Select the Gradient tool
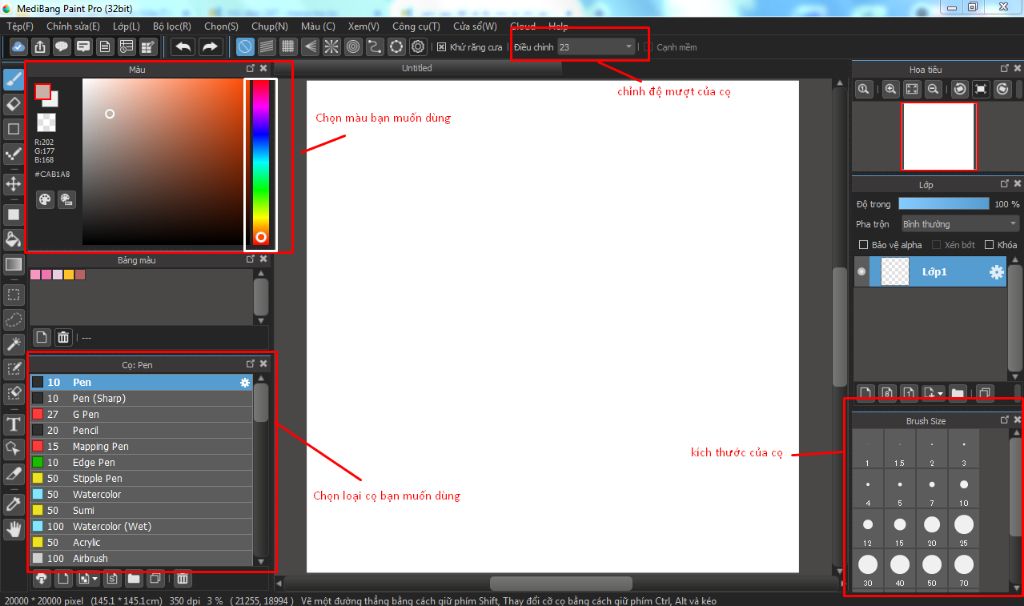 pos(13,264)
